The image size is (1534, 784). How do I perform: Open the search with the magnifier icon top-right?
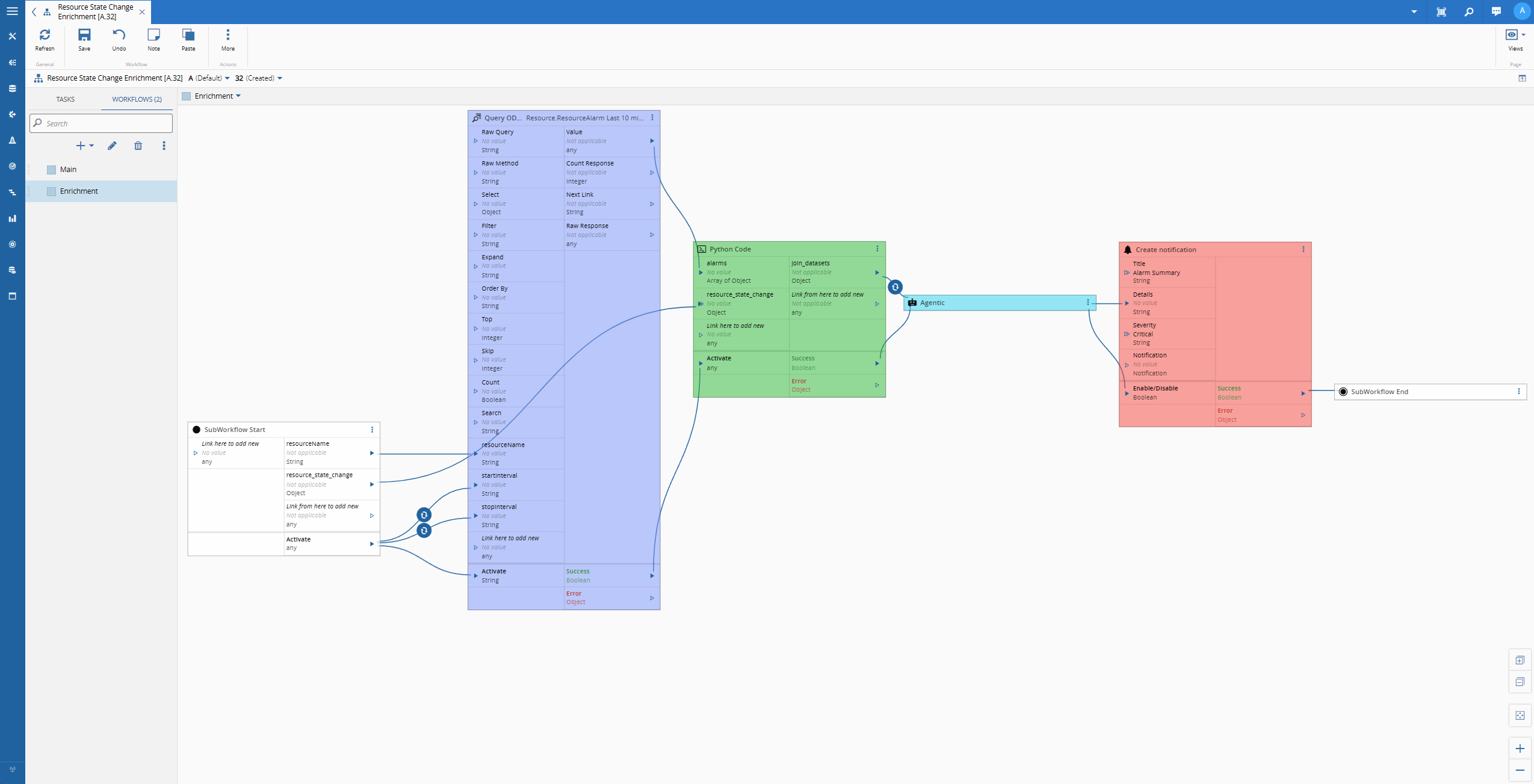pos(1468,11)
